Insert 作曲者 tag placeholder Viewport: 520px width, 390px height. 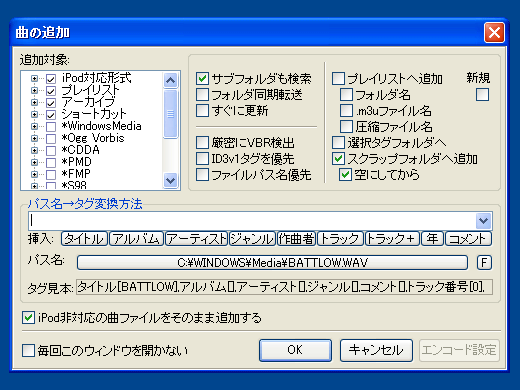tap(296, 239)
